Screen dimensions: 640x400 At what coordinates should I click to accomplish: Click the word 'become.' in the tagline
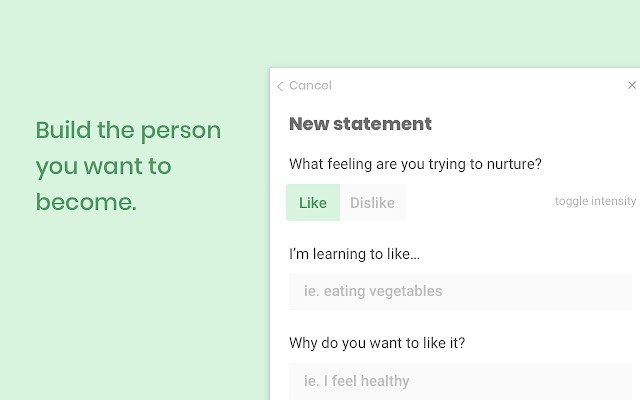tap(86, 202)
